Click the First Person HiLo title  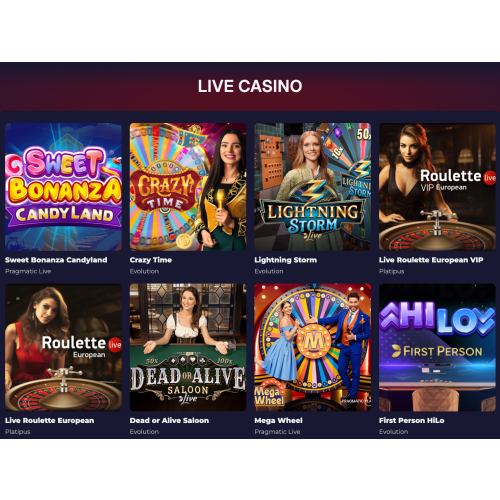coord(412,421)
